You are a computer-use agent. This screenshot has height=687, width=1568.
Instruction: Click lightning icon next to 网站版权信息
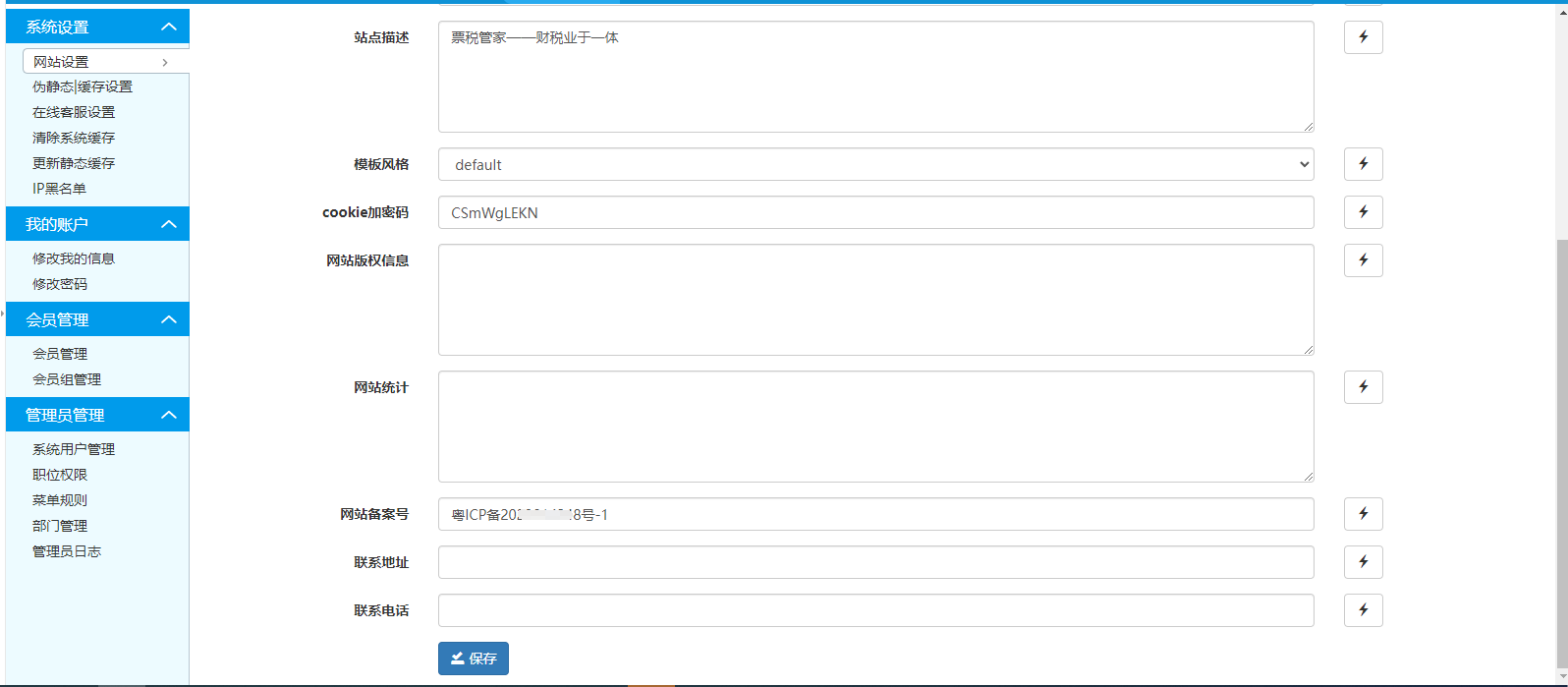pos(1363,260)
